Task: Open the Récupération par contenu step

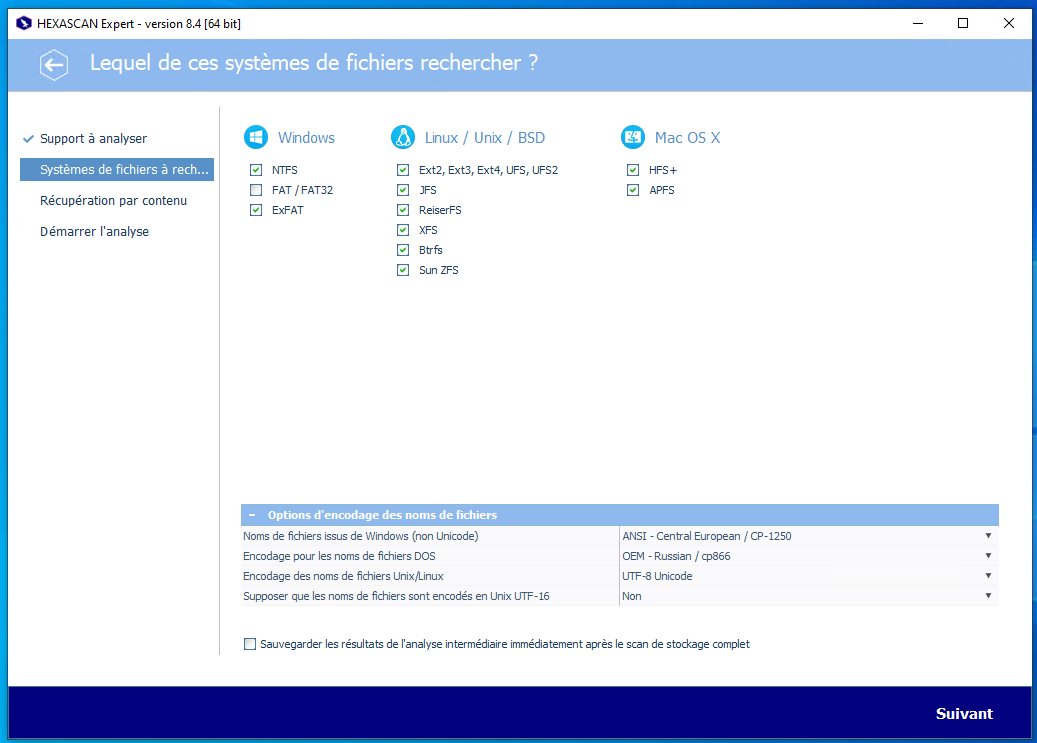Action: point(113,200)
